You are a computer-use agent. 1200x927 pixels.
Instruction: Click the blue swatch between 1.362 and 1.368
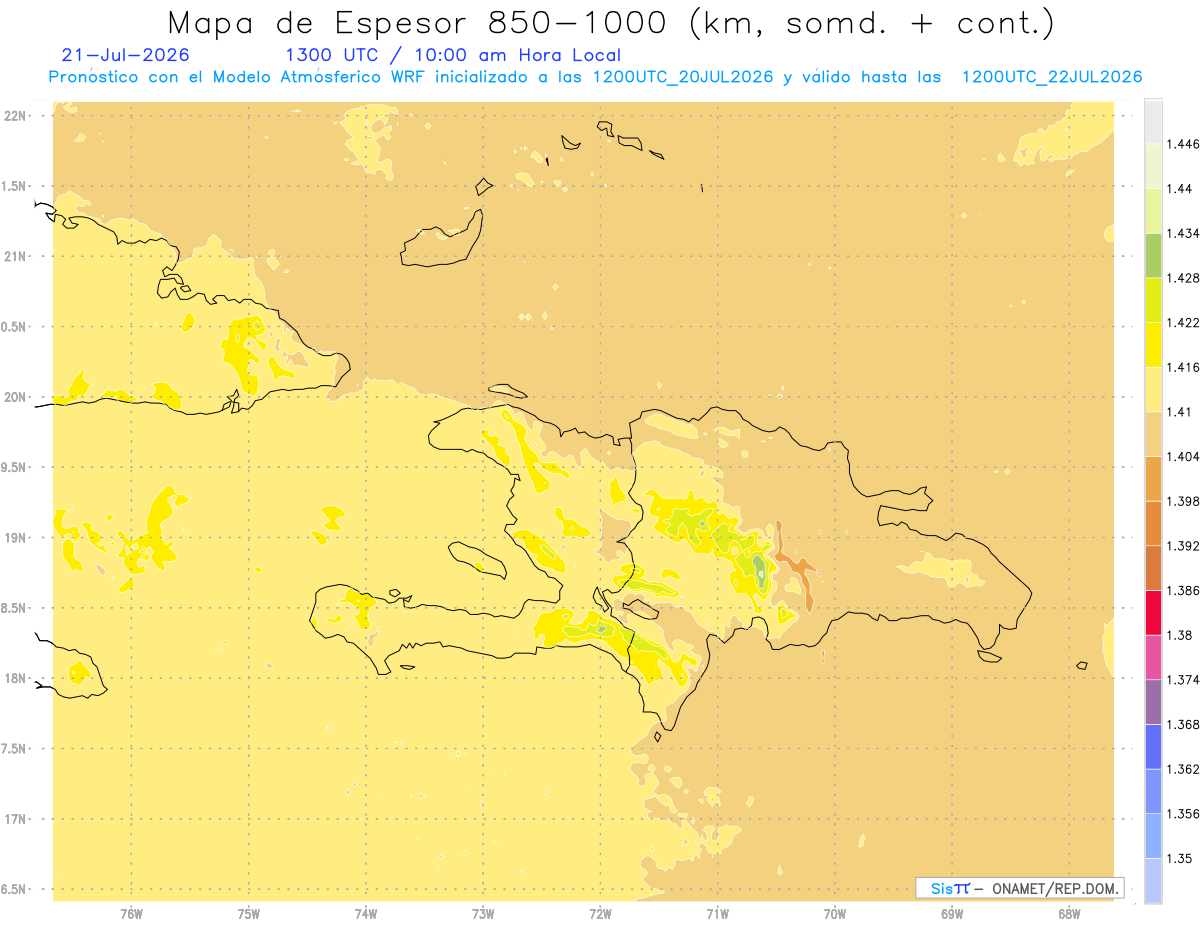tap(1153, 746)
